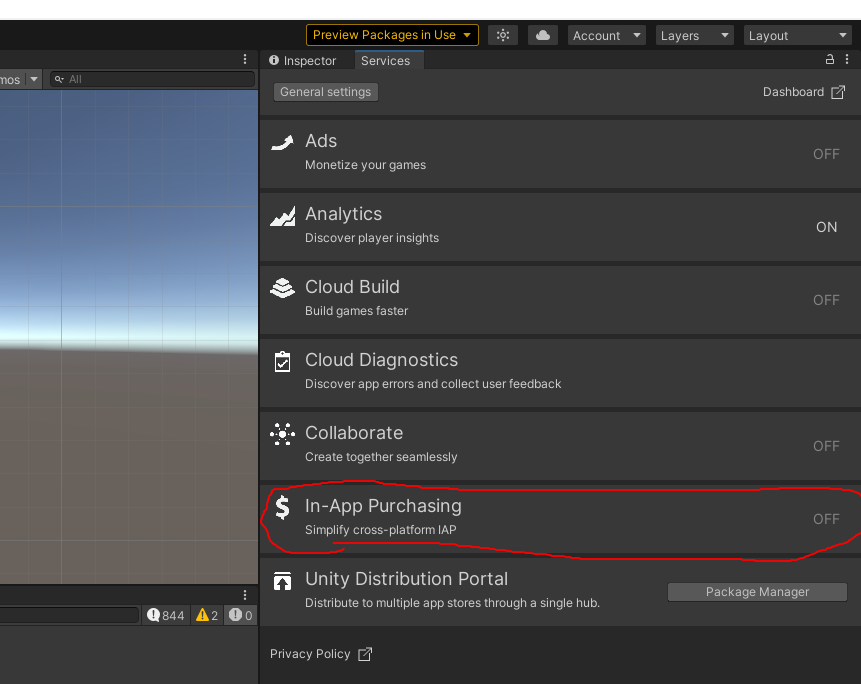The image size is (861, 684).
Task: Click Discover player insights description
Action: (x=372, y=238)
